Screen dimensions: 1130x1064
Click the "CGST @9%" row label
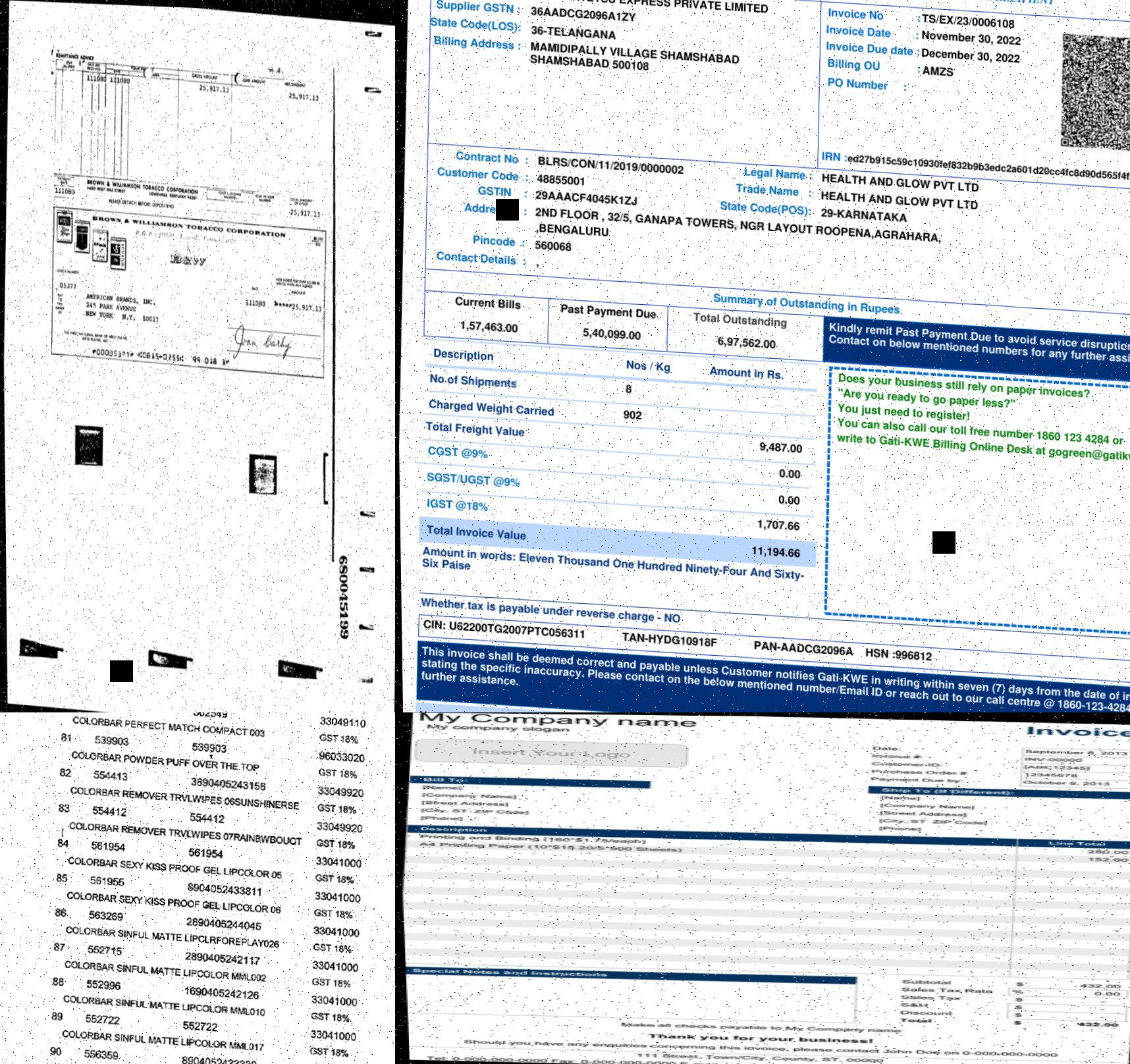458,452
